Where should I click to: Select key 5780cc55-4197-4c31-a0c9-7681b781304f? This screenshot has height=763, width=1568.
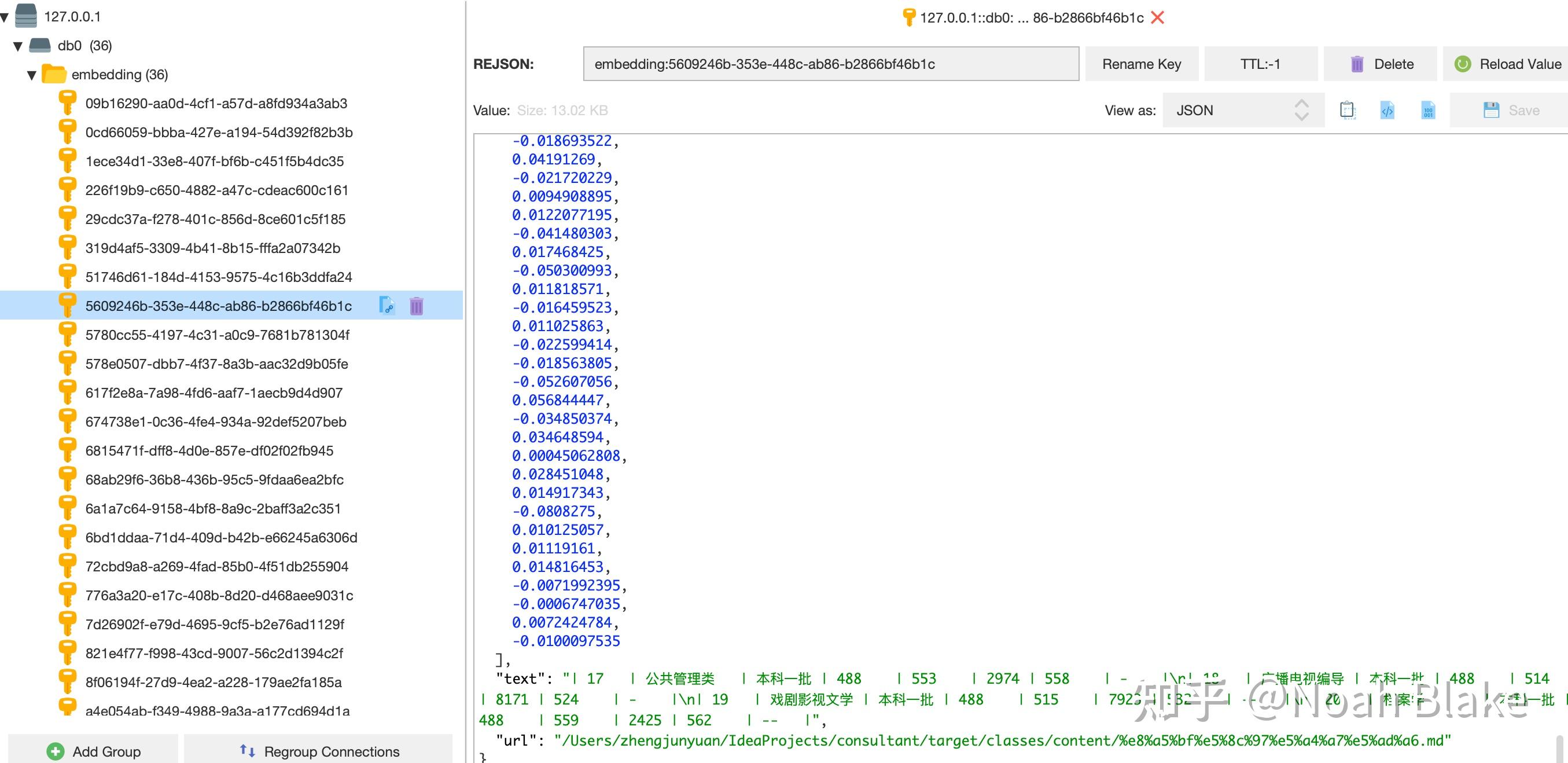218,335
